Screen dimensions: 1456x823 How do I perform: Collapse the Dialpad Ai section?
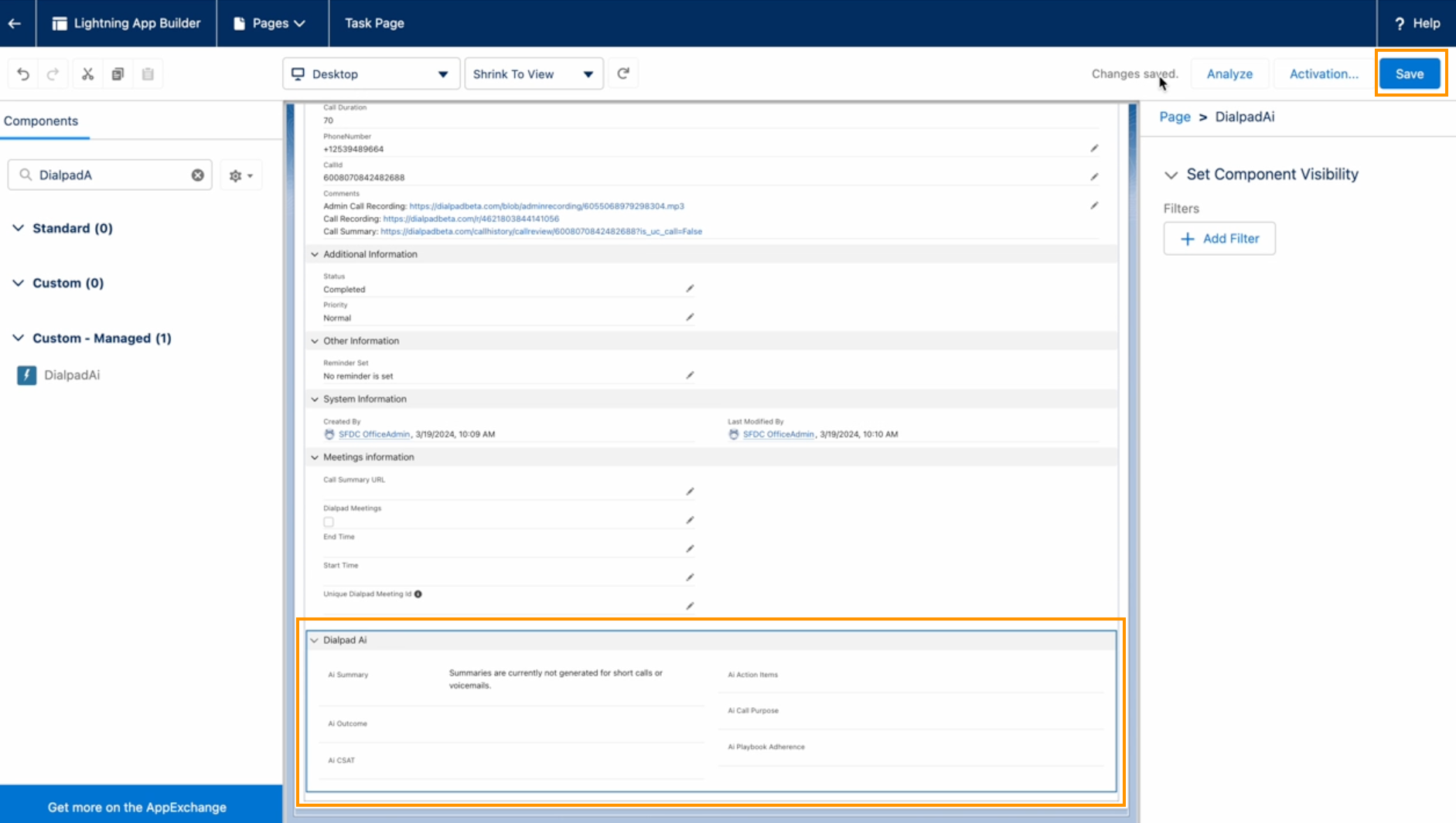click(x=315, y=640)
